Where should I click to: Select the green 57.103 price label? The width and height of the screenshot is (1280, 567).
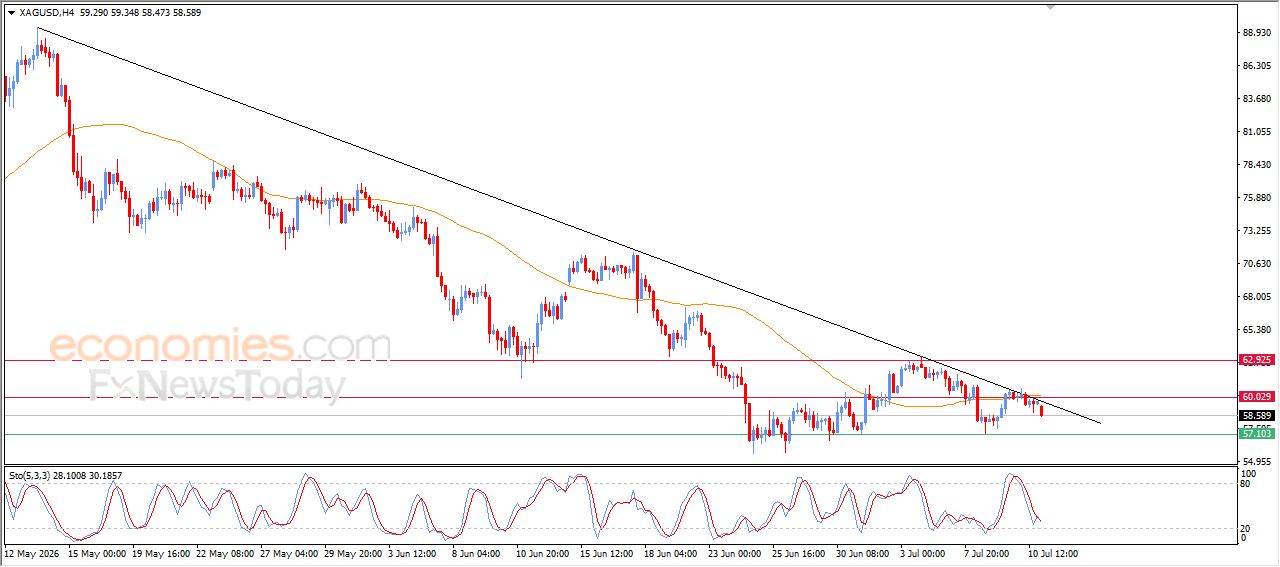pyautogui.click(x=1257, y=433)
